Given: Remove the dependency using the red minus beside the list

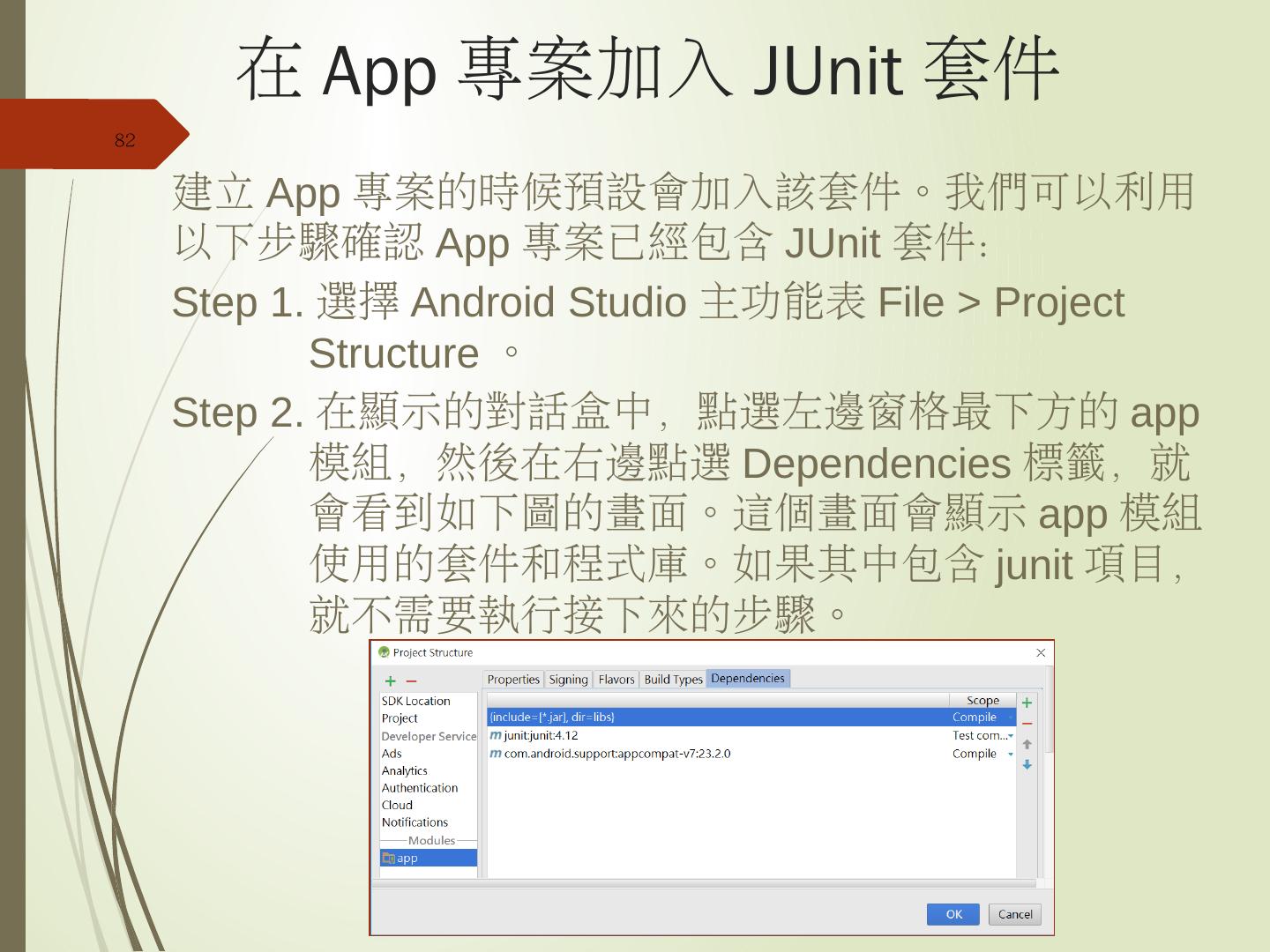Looking at the screenshot, I should point(1027,724).
